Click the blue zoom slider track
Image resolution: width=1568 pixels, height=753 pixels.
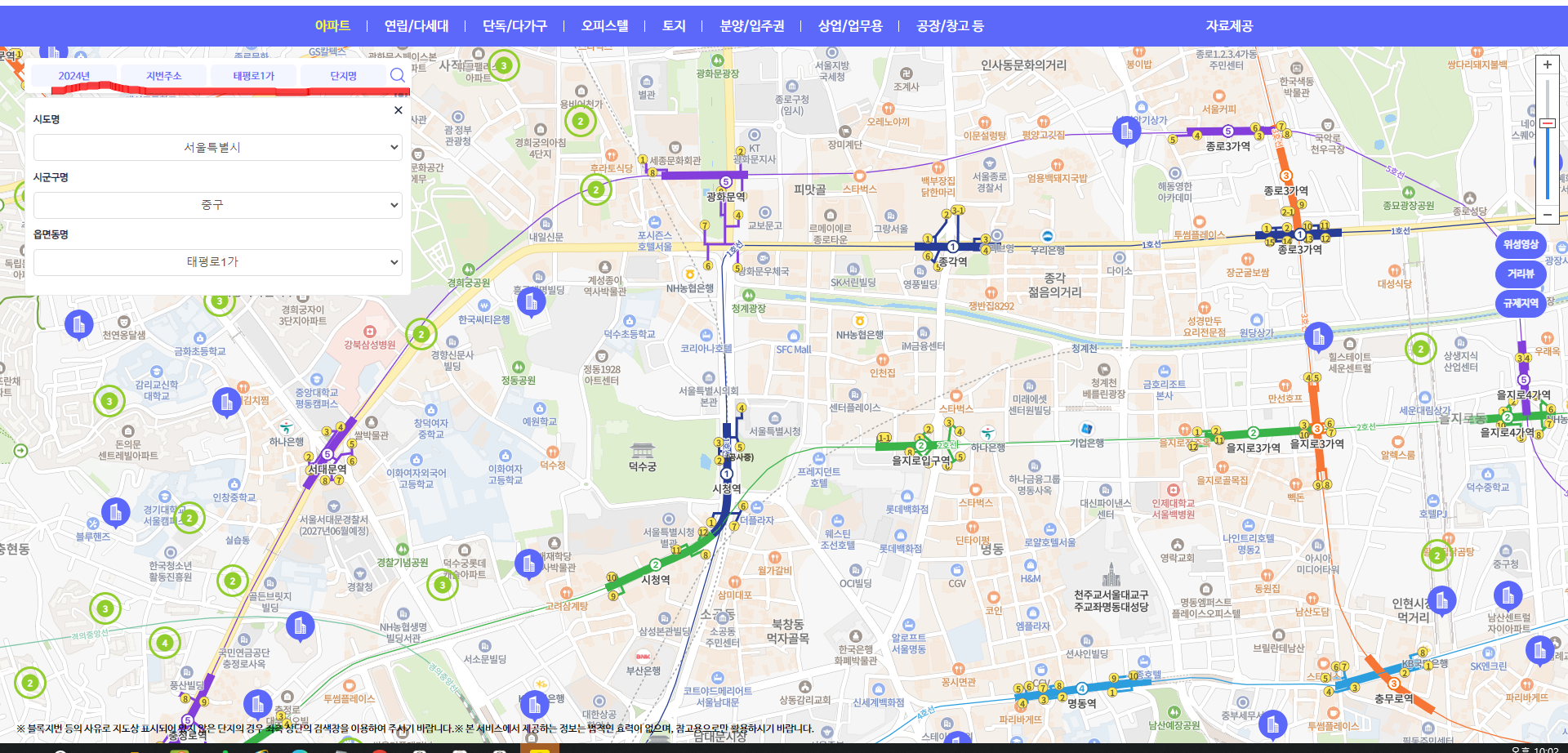(x=1547, y=163)
